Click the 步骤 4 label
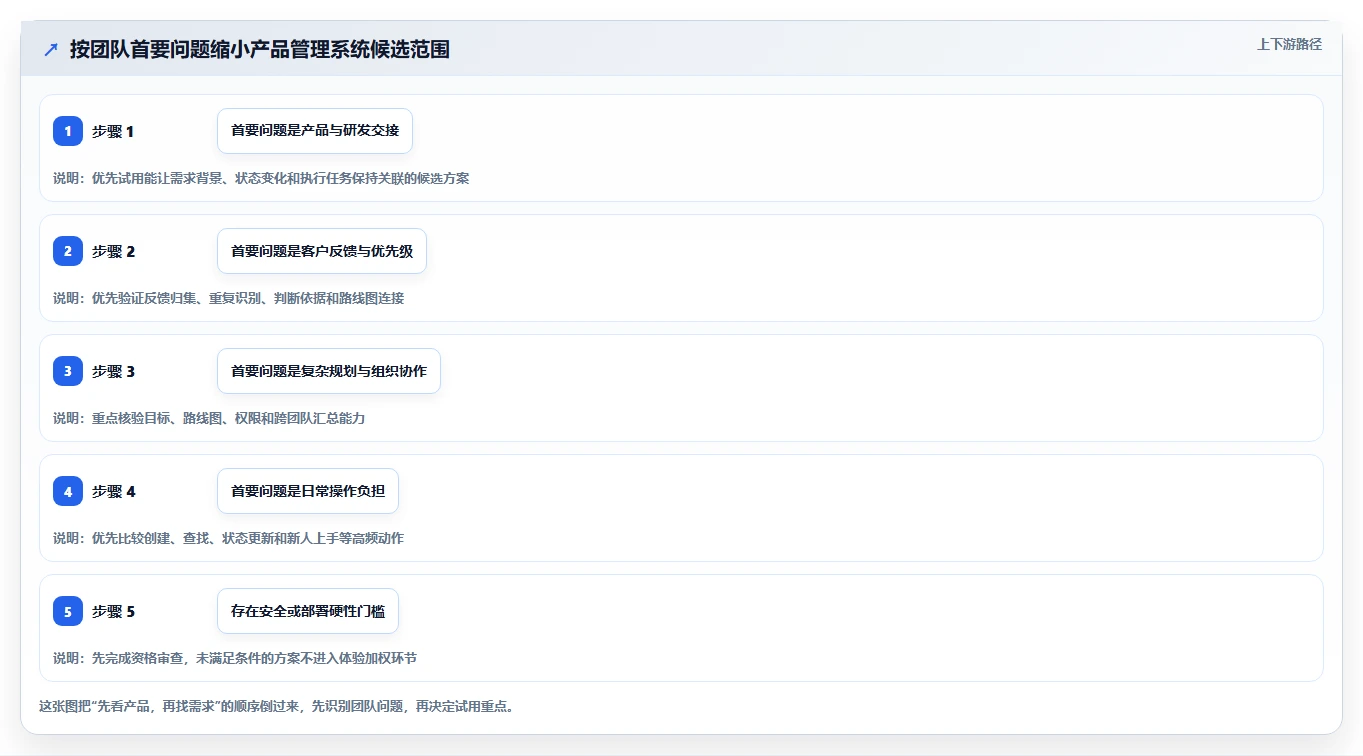This screenshot has height=756, width=1363. click(113, 491)
